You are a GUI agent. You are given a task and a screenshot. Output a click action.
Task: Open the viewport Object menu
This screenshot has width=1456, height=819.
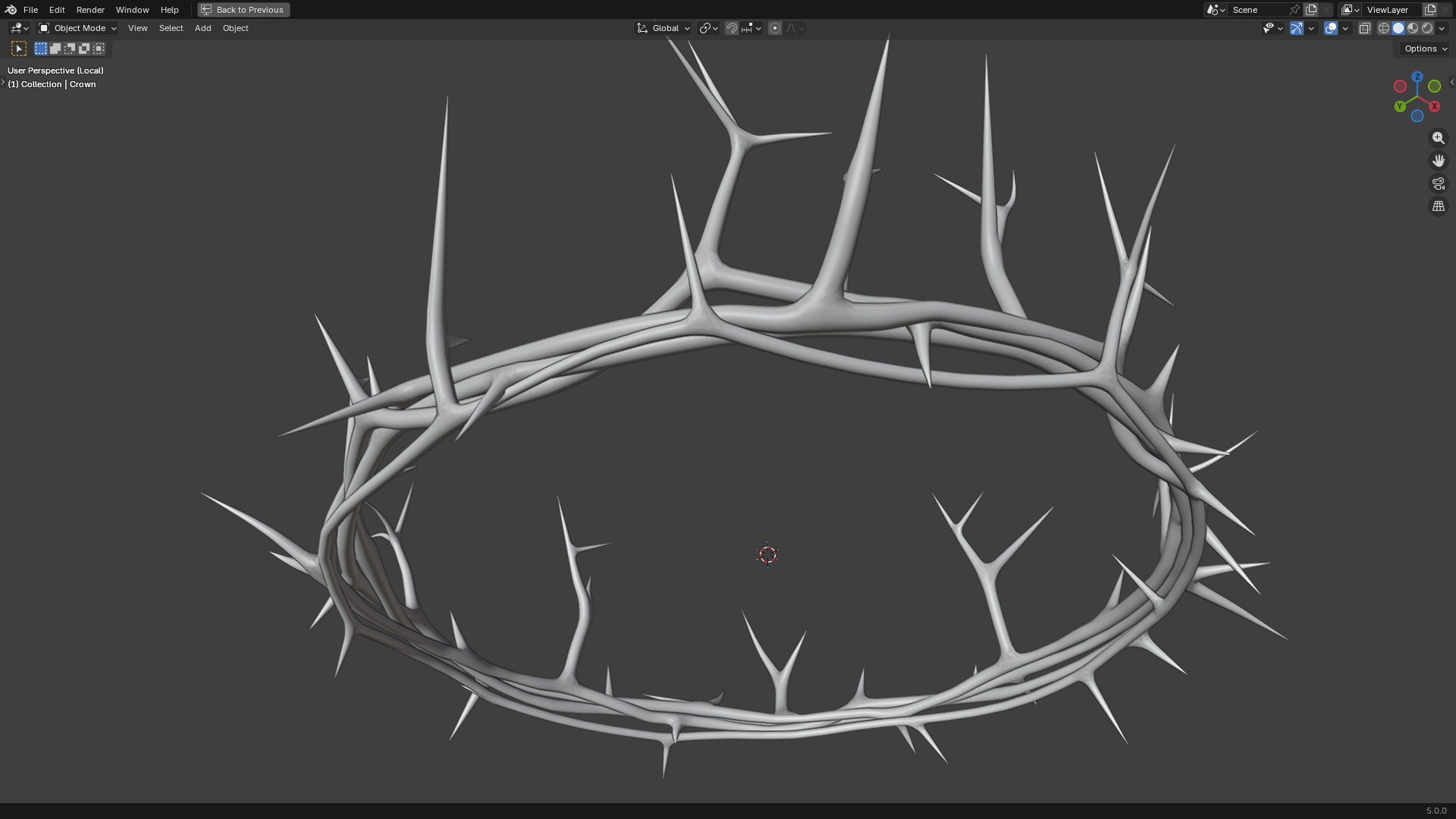[235, 28]
